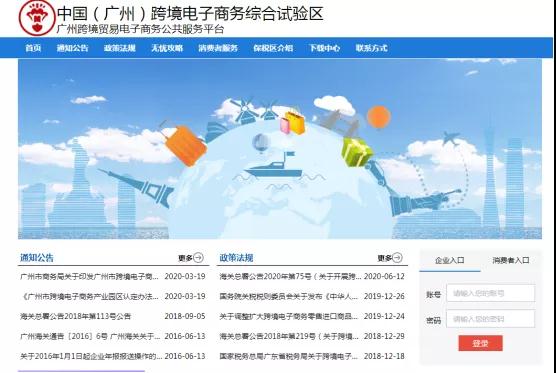Image resolution: width=556 pixels, height=373 pixels.
Task: Open policy 关于调整扩大跨境电子商务零售进口商品…
Action: [289, 316]
